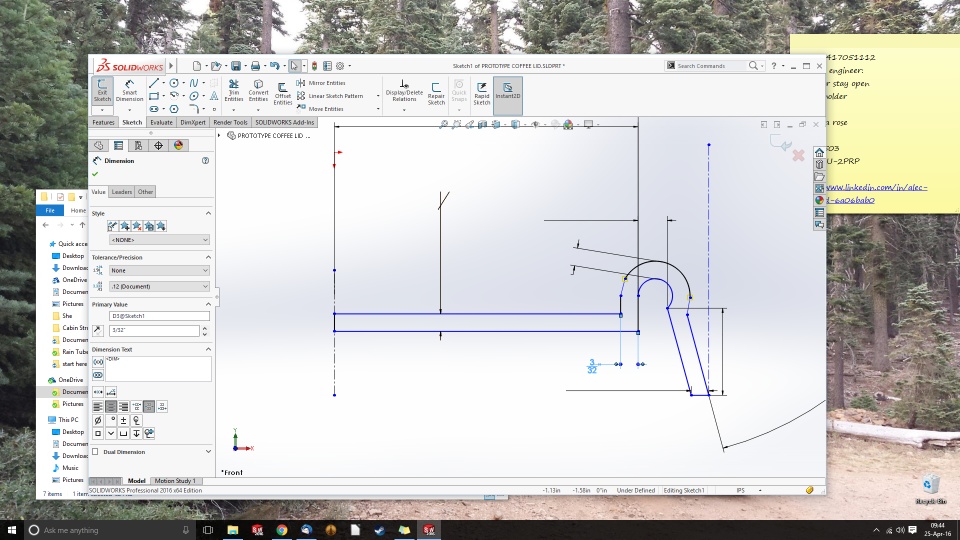Click the Rebuild traffic light icon
The image size is (960, 540).
[315, 66]
